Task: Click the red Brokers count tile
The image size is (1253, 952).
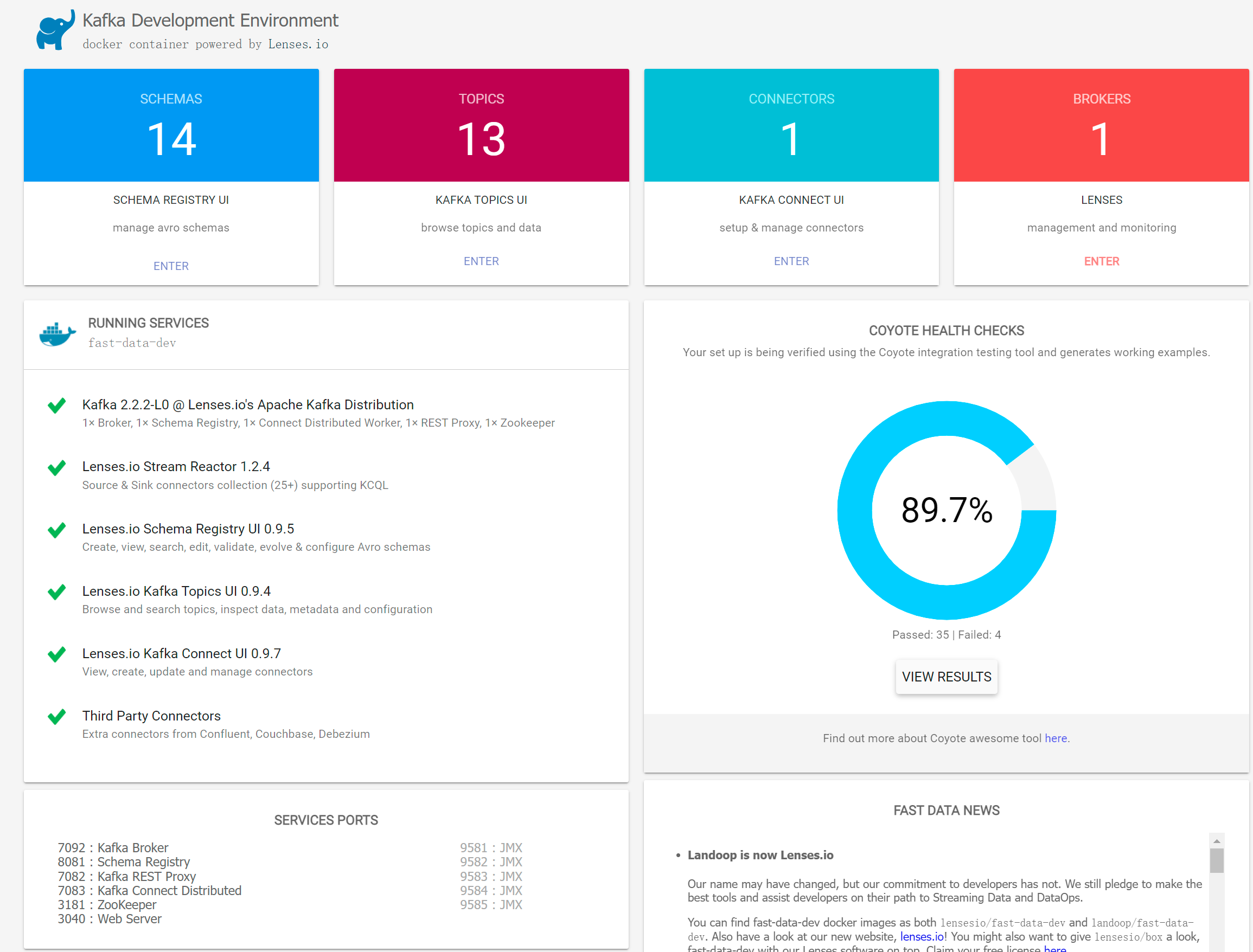Action: tap(1101, 125)
